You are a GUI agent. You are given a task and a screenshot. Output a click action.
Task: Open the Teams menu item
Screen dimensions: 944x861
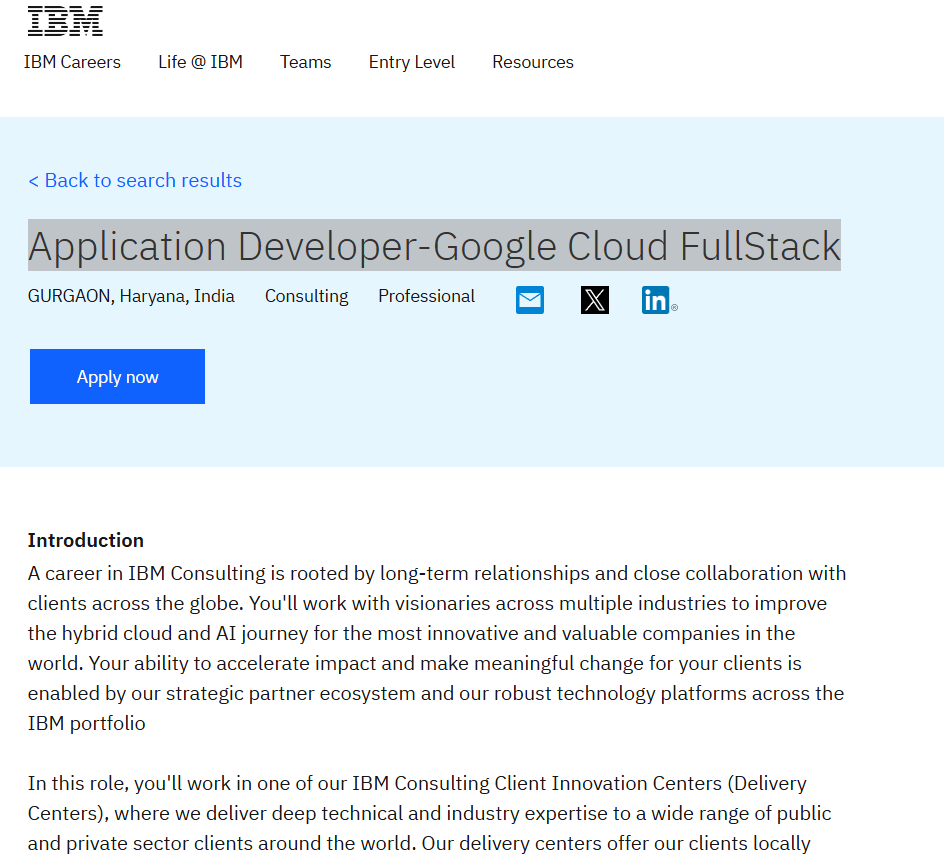(305, 62)
